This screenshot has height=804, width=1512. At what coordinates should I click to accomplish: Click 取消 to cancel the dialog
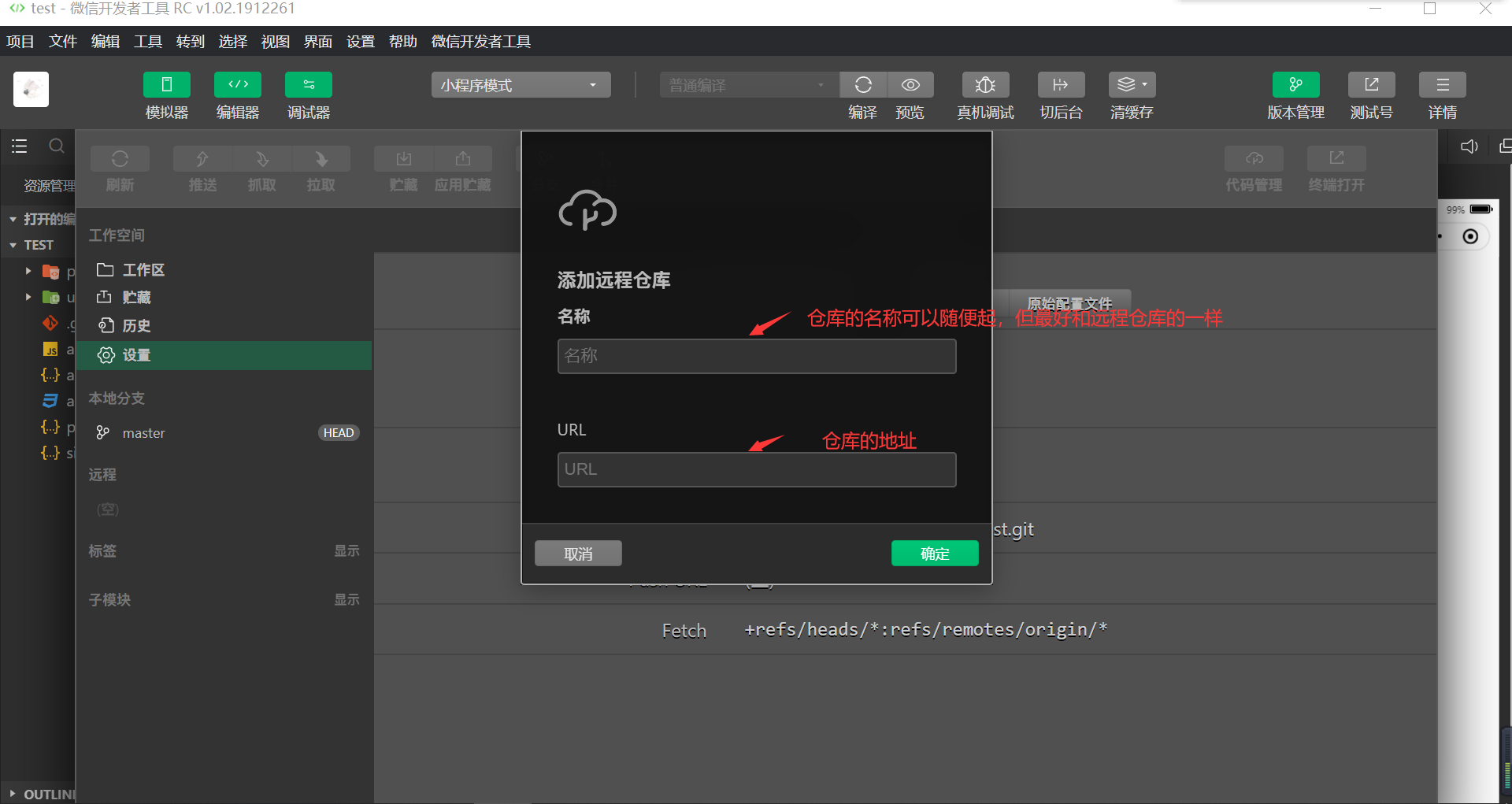click(578, 554)
